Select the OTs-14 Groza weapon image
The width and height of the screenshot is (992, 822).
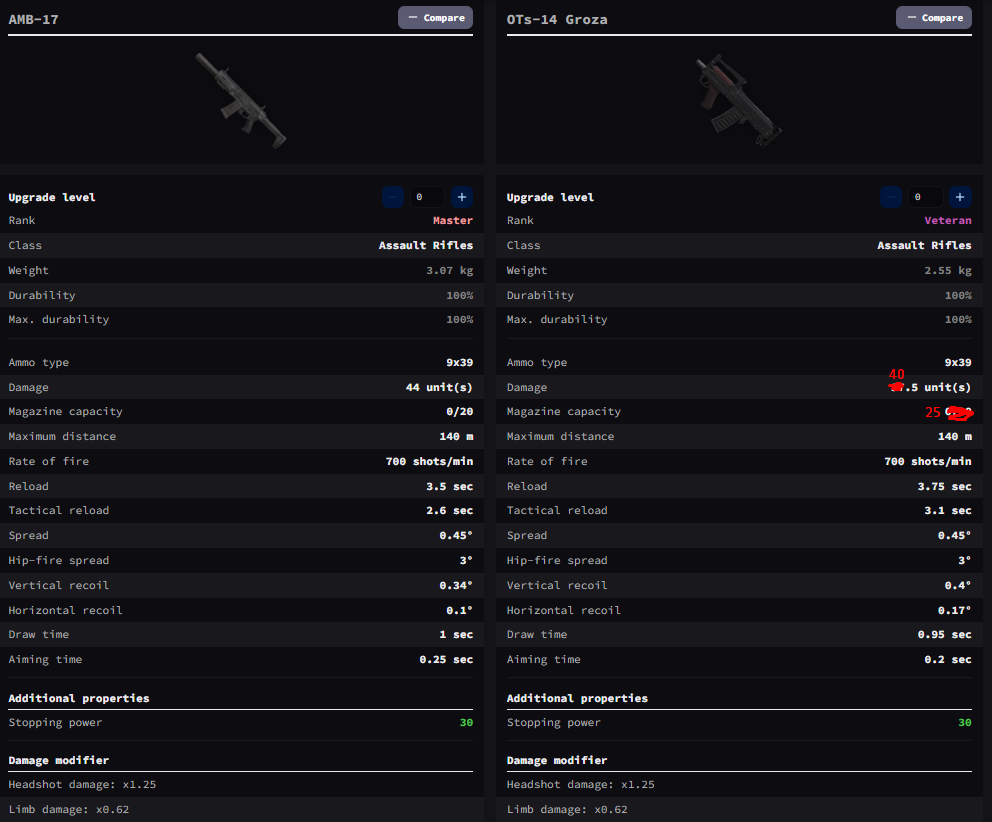coord(739,101)
